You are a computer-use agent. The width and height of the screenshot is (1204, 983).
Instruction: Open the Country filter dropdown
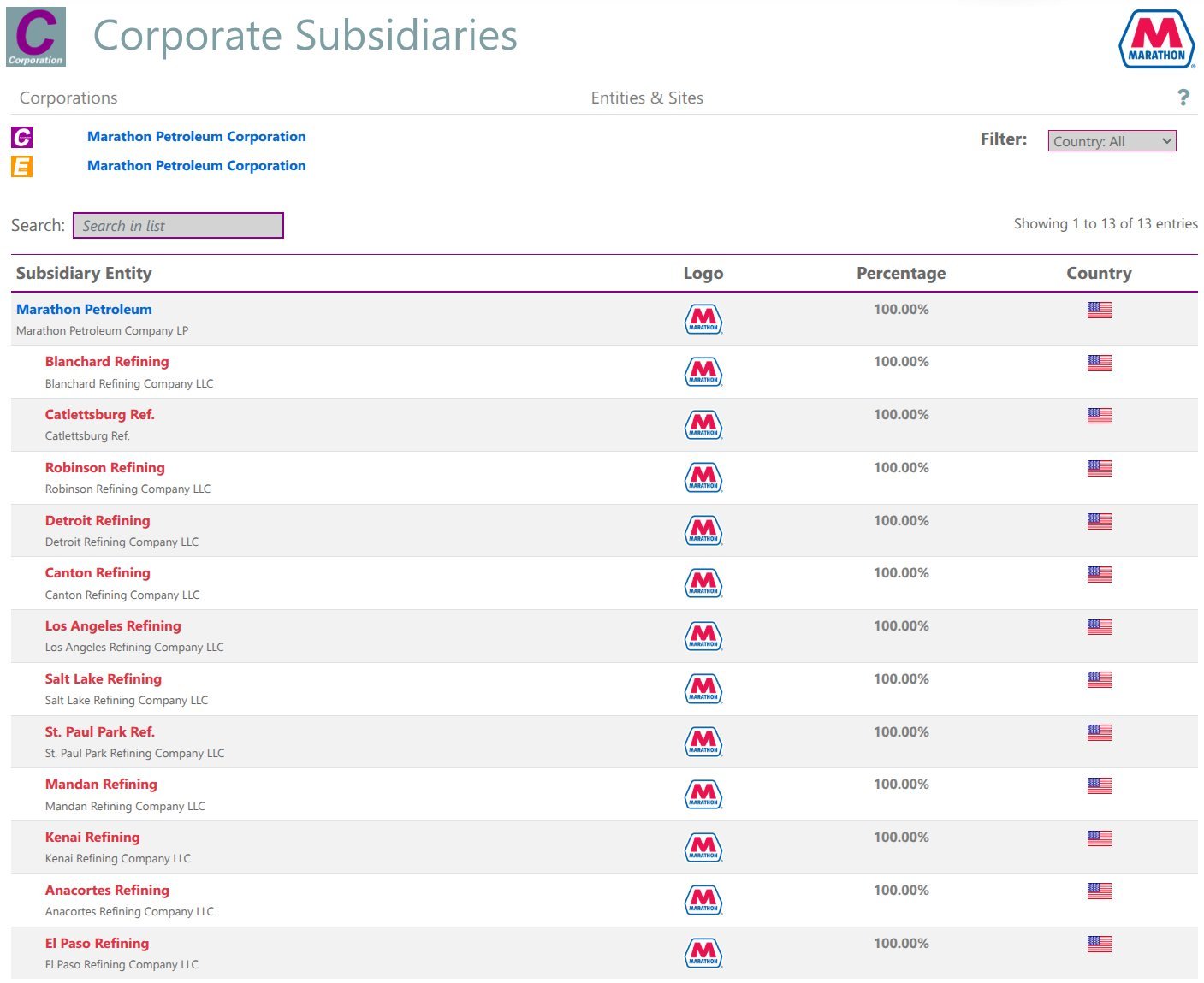click(1112, 141)
